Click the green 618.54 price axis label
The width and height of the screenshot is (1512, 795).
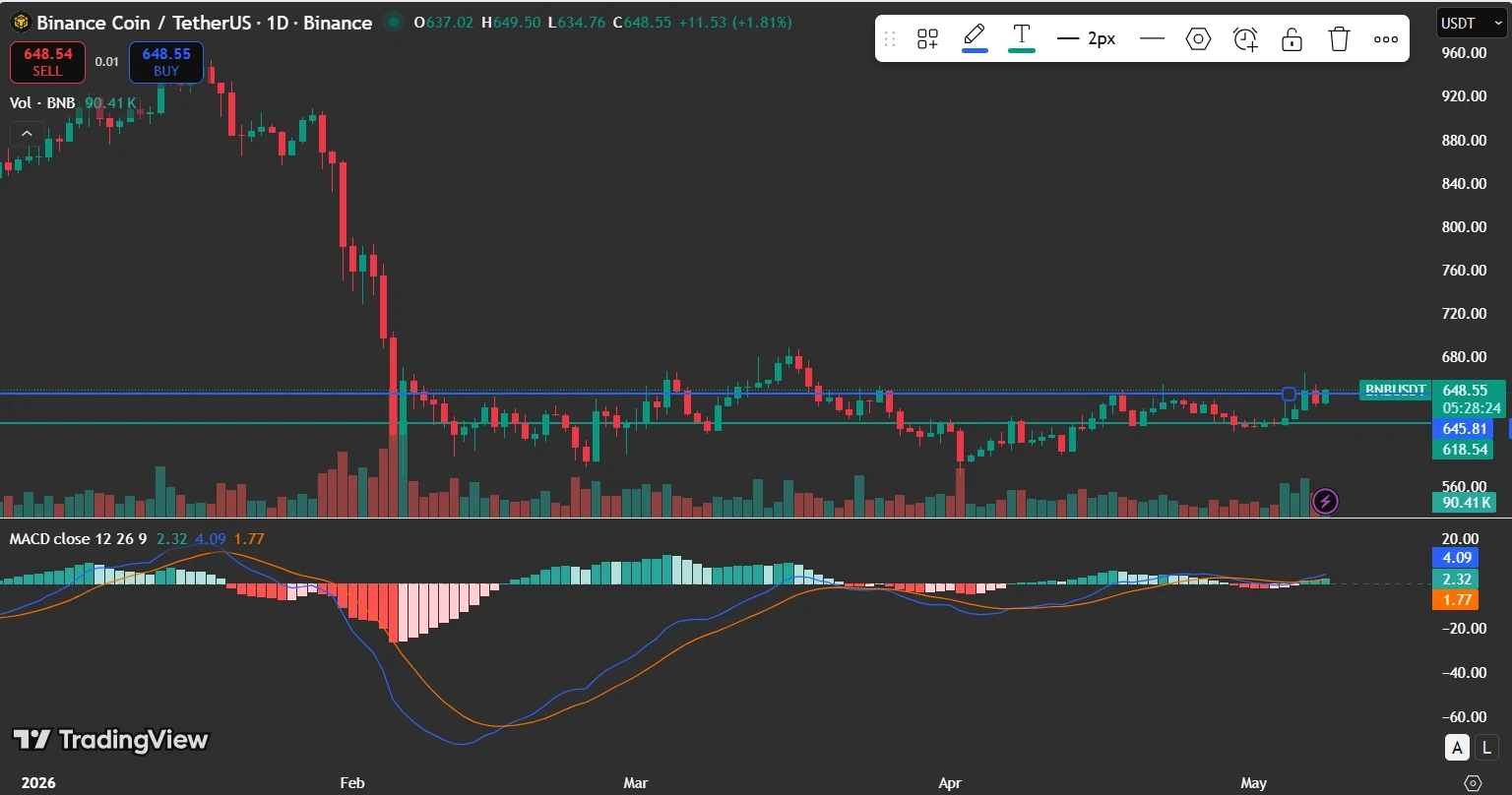[x=1464, y=449]
